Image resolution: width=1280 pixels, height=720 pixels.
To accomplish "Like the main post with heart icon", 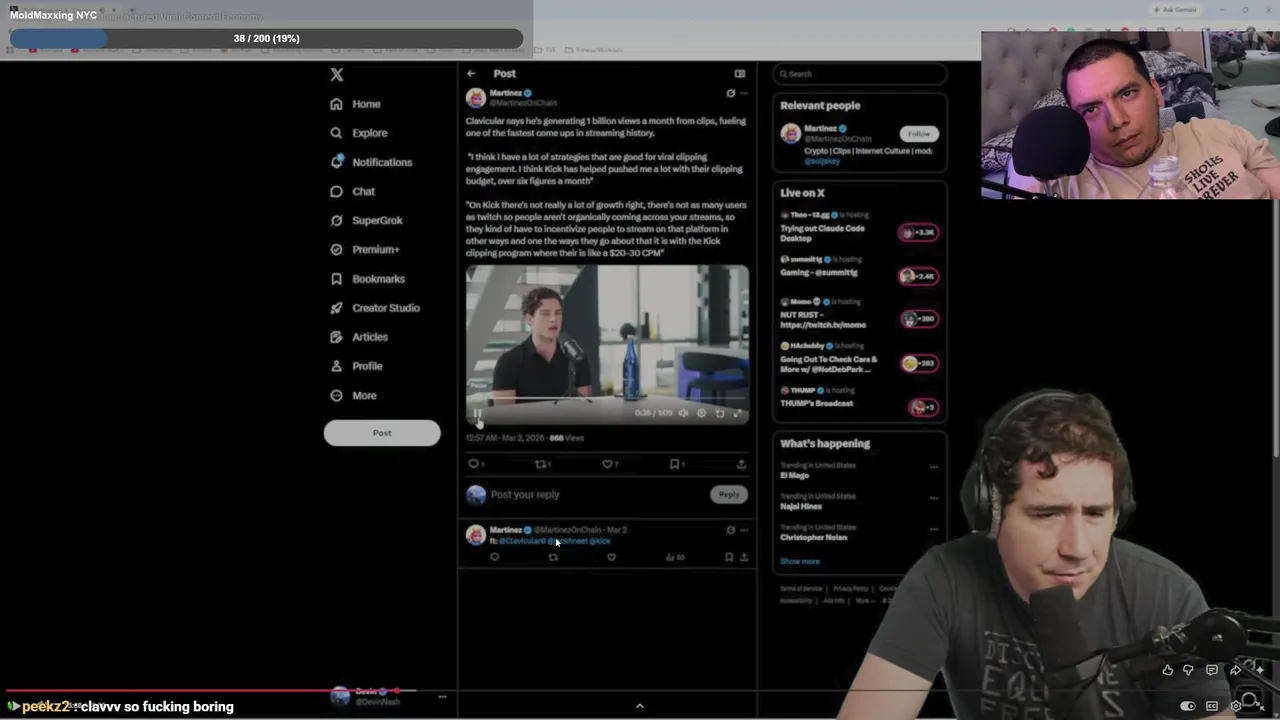I will tap(608, 464).
